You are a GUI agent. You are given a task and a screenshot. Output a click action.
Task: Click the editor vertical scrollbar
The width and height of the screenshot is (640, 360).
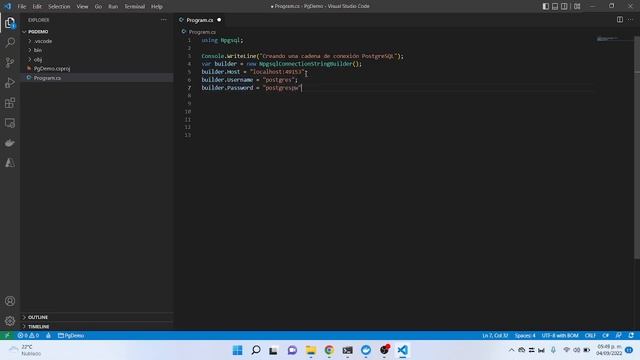[637, 147]
